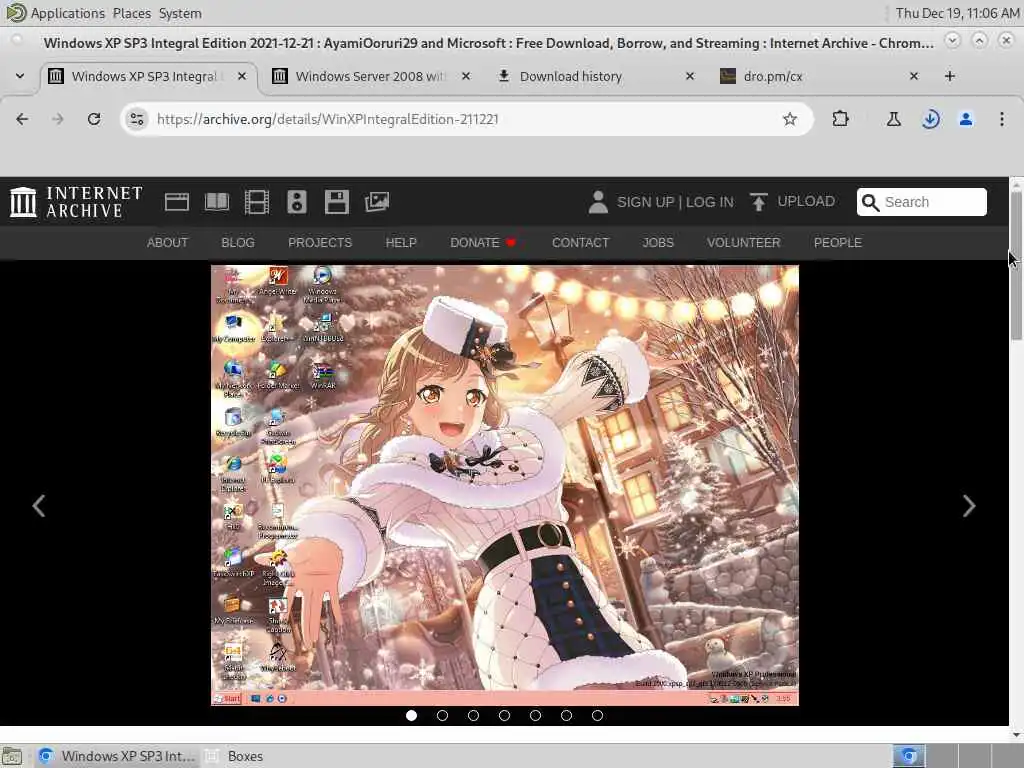The image size is (1024, 768).
Task: Click the magnifier icon in search box
Action: (x=870, y=202)
